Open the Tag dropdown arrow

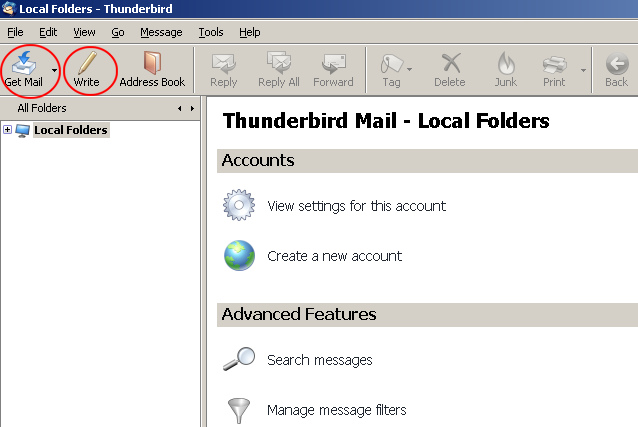pyautogui.click(x=409, y=70)
